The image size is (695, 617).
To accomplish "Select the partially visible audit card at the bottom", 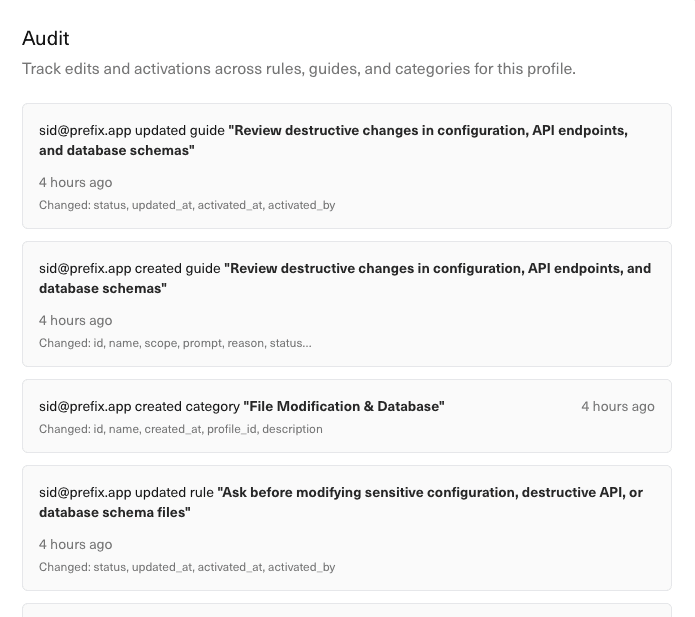I will 346,609.
